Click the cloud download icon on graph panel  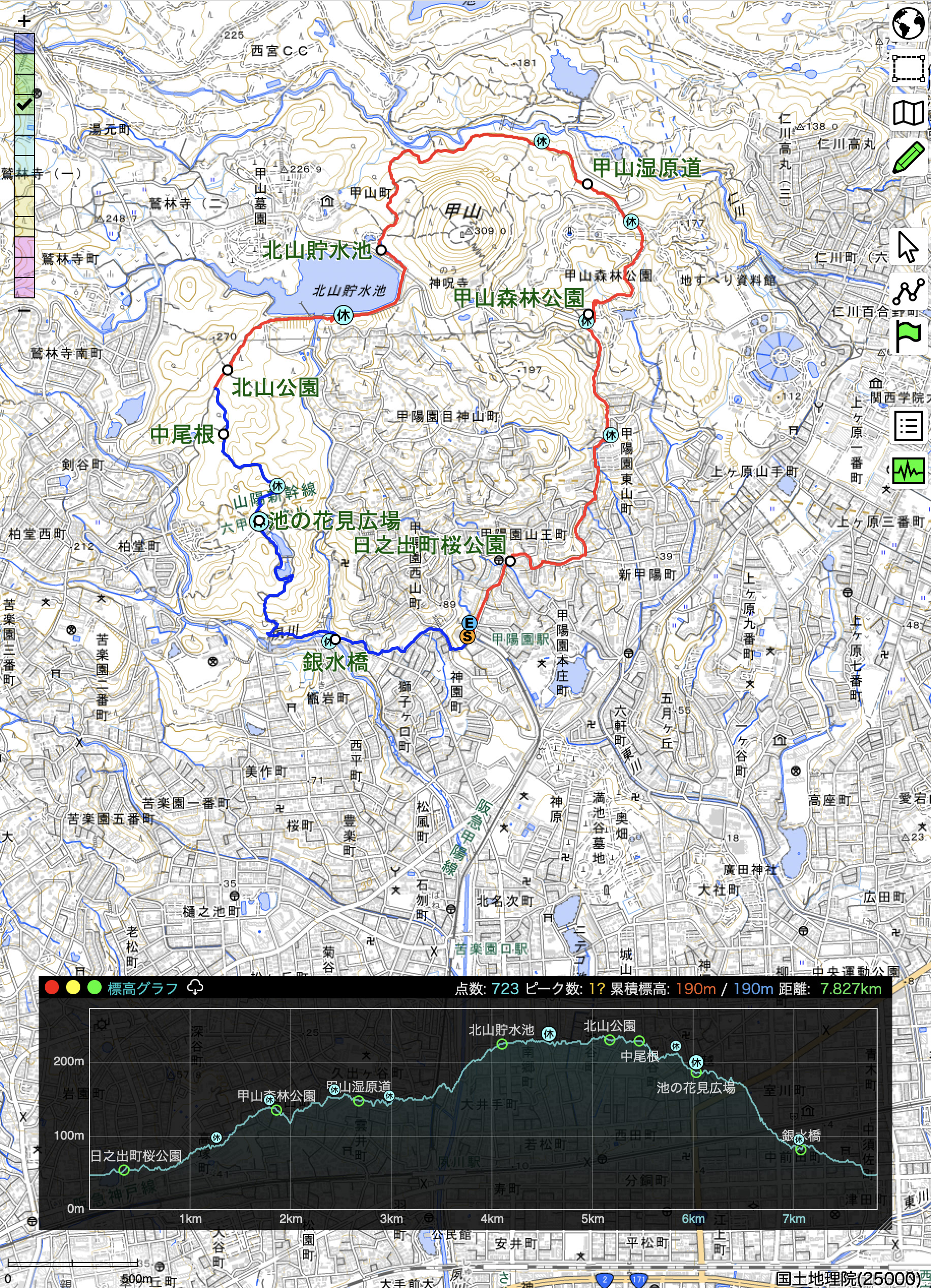click(x=195, y=988)
